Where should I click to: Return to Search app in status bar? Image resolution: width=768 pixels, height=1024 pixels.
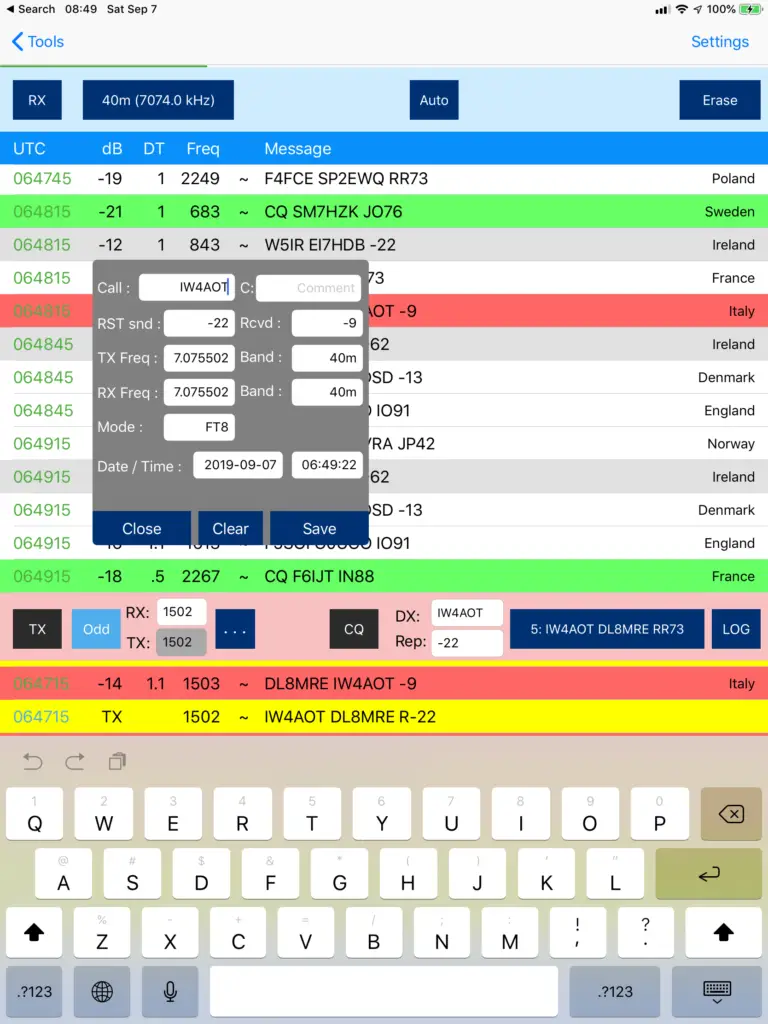[30, 9]
